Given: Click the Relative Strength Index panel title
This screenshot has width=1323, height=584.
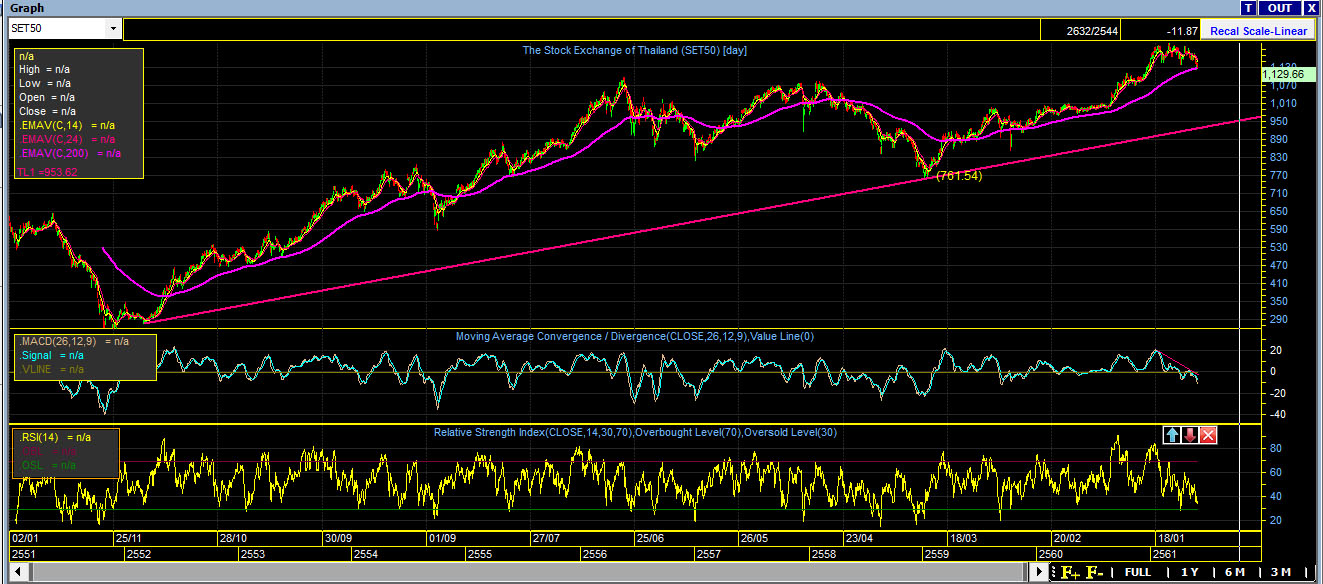Looking at the screenshot, I should (x=635, y=432).
